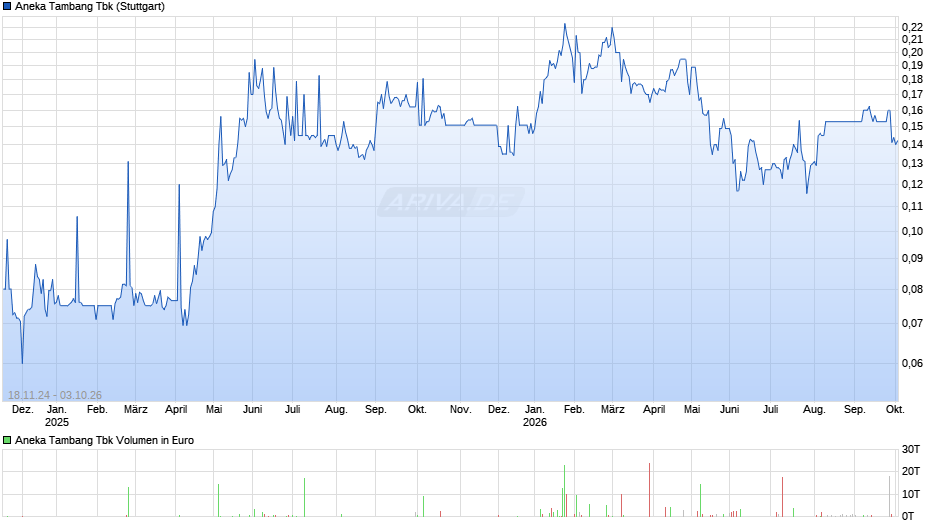Click the price axis label 0,19
This screenshot has height=526, width=940.
(912, 65)
